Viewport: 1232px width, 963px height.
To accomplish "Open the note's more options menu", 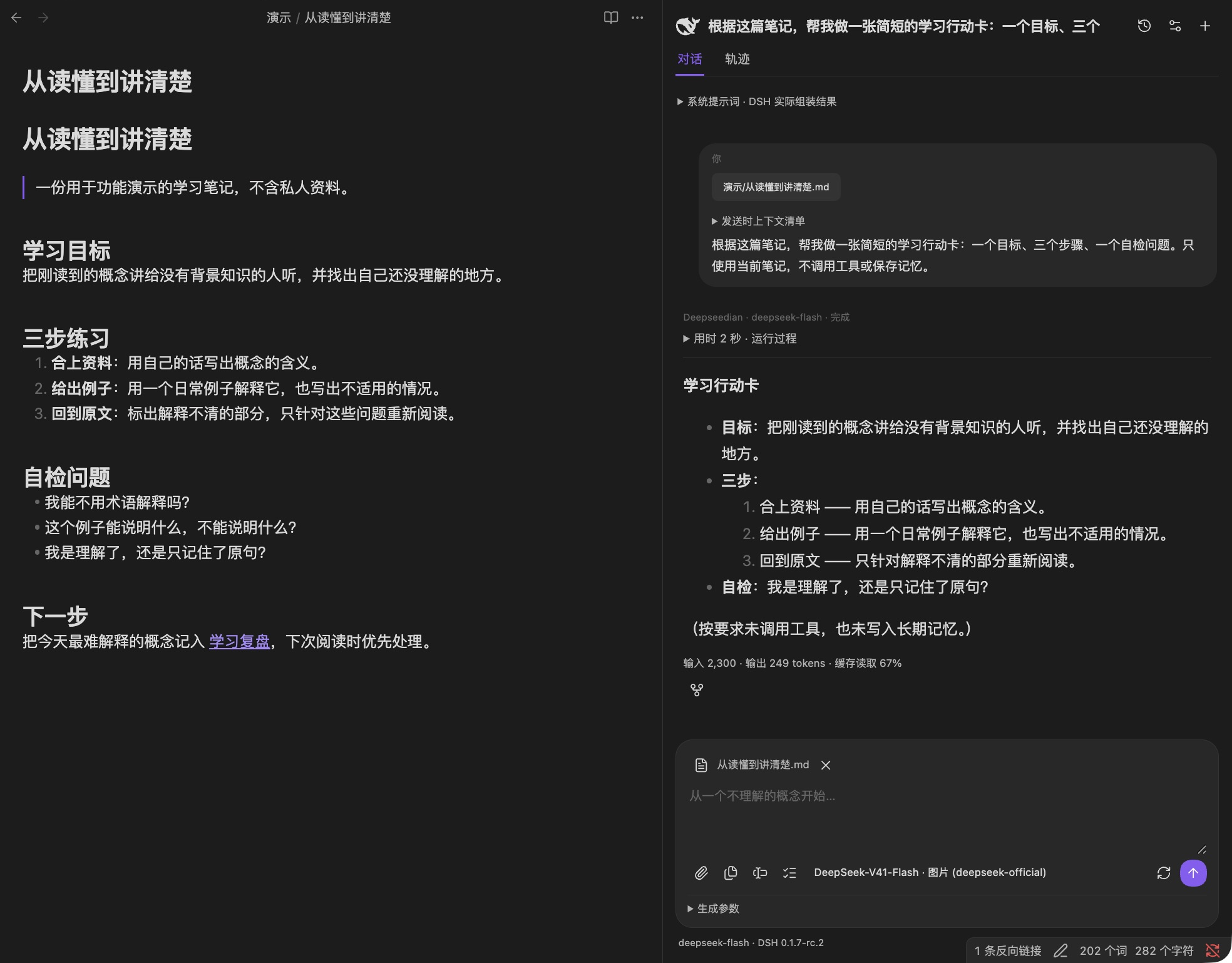I will pyautogui.click(x=637, y=18).
